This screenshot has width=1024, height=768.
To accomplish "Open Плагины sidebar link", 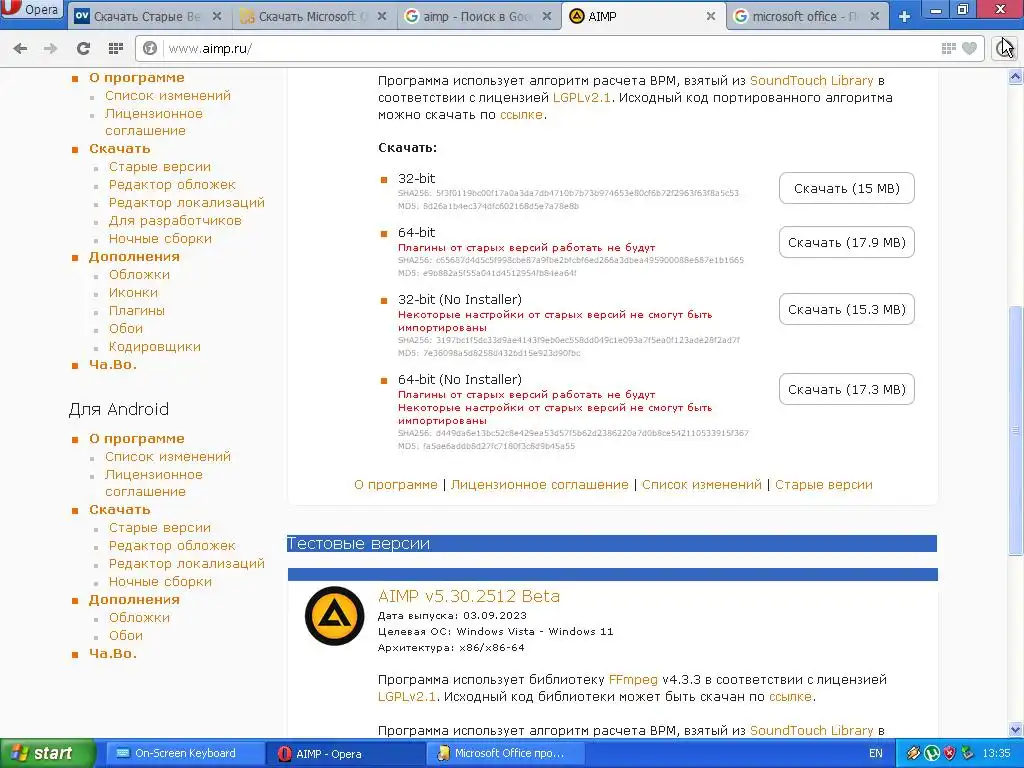I will (136, 311).
